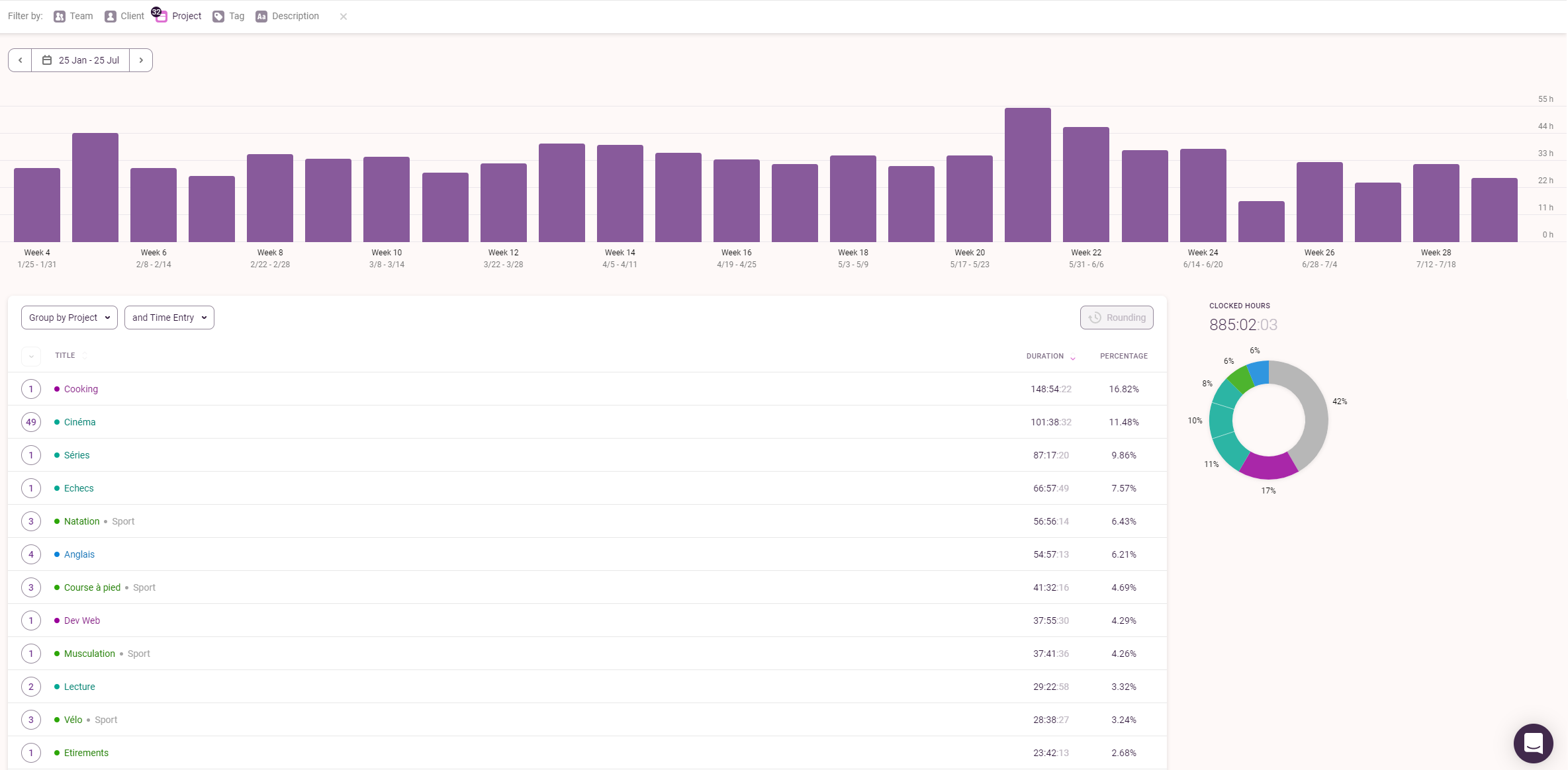Click the calendar icon in date range

coord(47,60)
